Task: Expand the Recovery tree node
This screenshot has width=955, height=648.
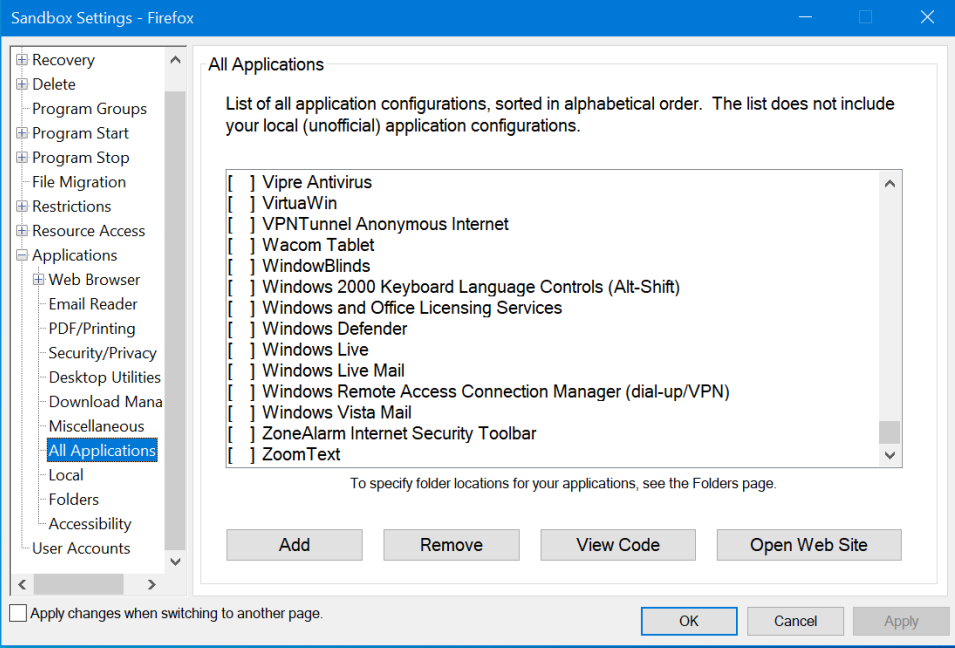Action: (22, 60)
